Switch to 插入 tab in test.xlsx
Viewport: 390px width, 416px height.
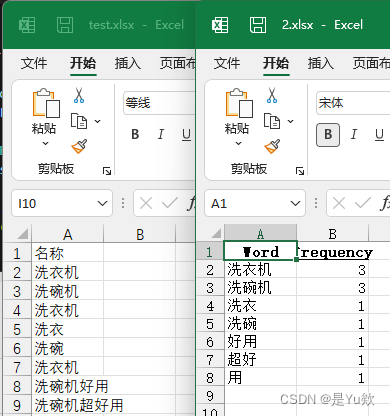coord(128,63)
